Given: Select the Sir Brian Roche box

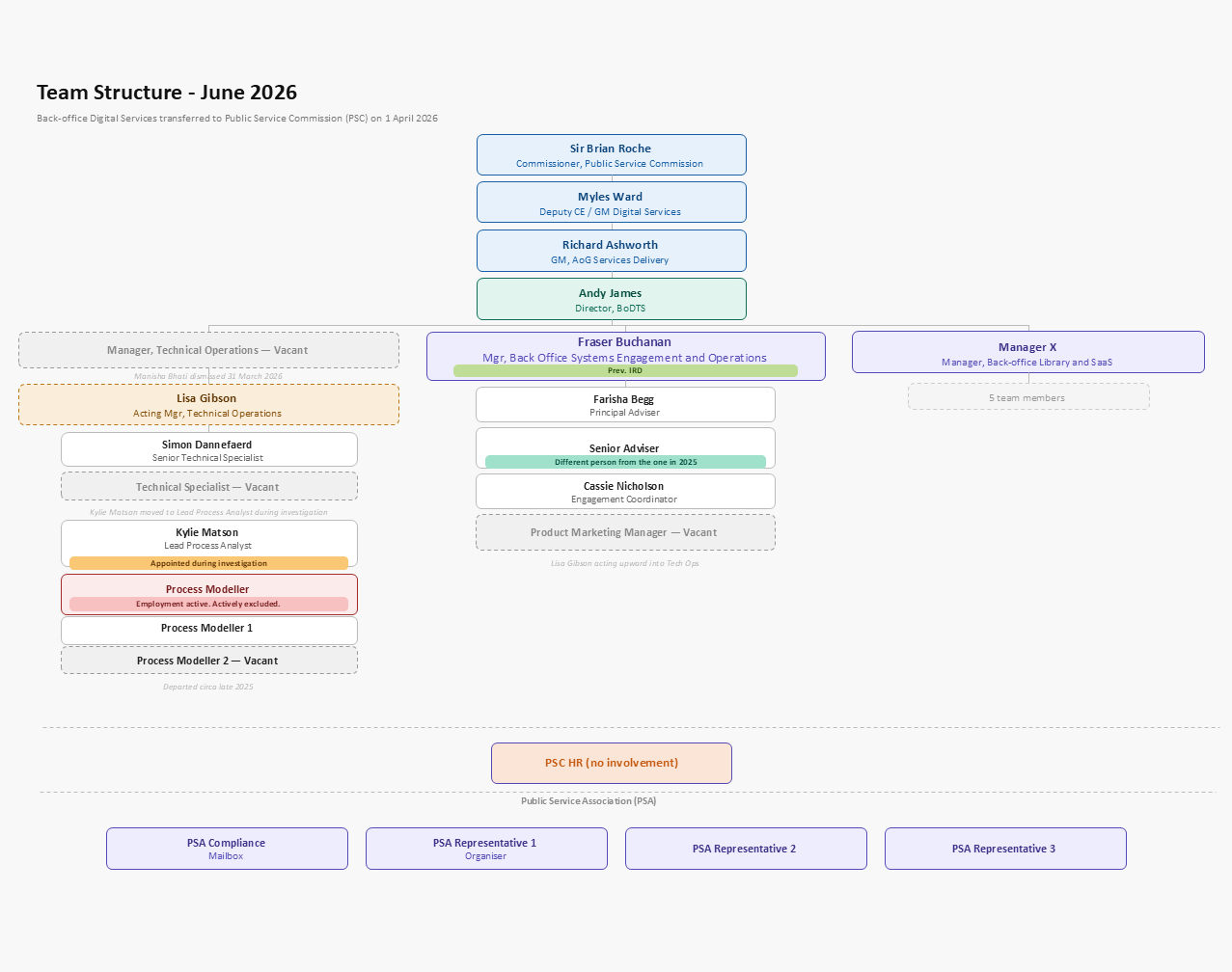Looking at the screenshot, I should pyautogui.click(x=611, y=155).
